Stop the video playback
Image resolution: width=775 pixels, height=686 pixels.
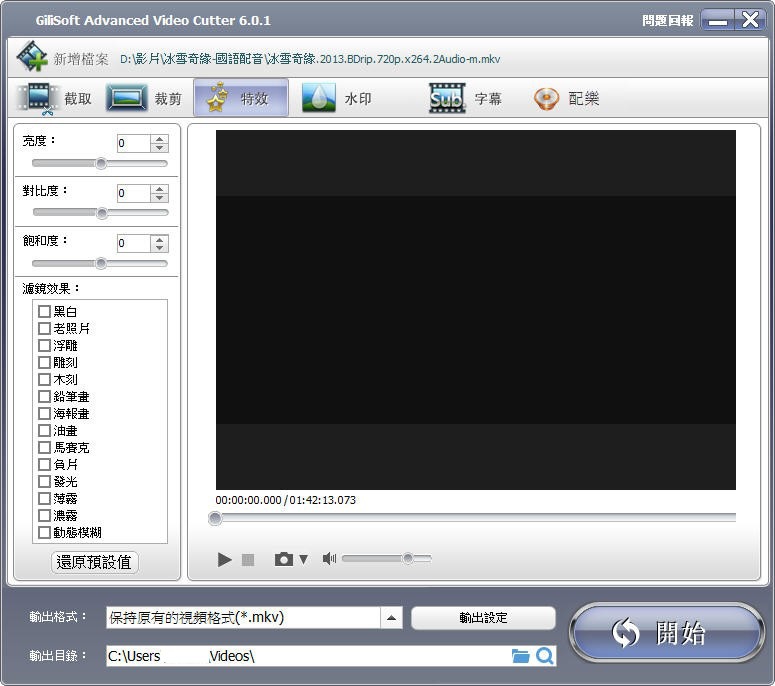point(248,559)
